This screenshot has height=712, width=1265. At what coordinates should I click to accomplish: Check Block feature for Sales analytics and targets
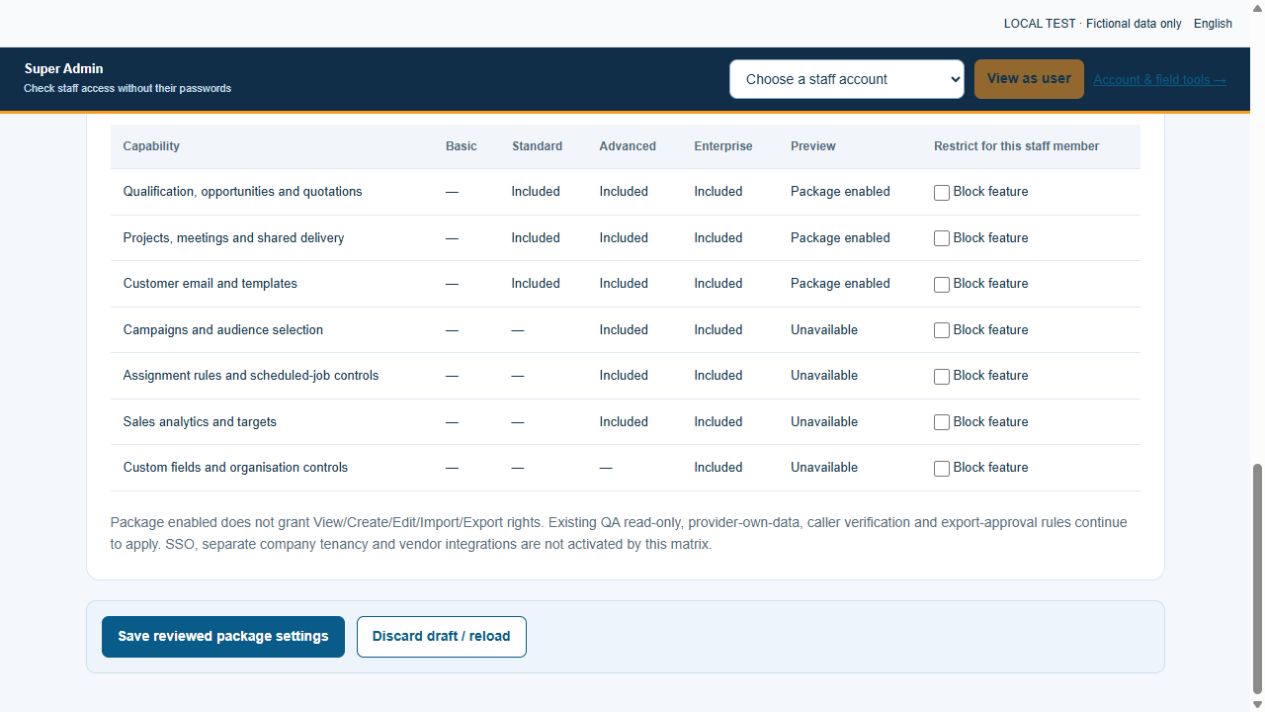942,423
